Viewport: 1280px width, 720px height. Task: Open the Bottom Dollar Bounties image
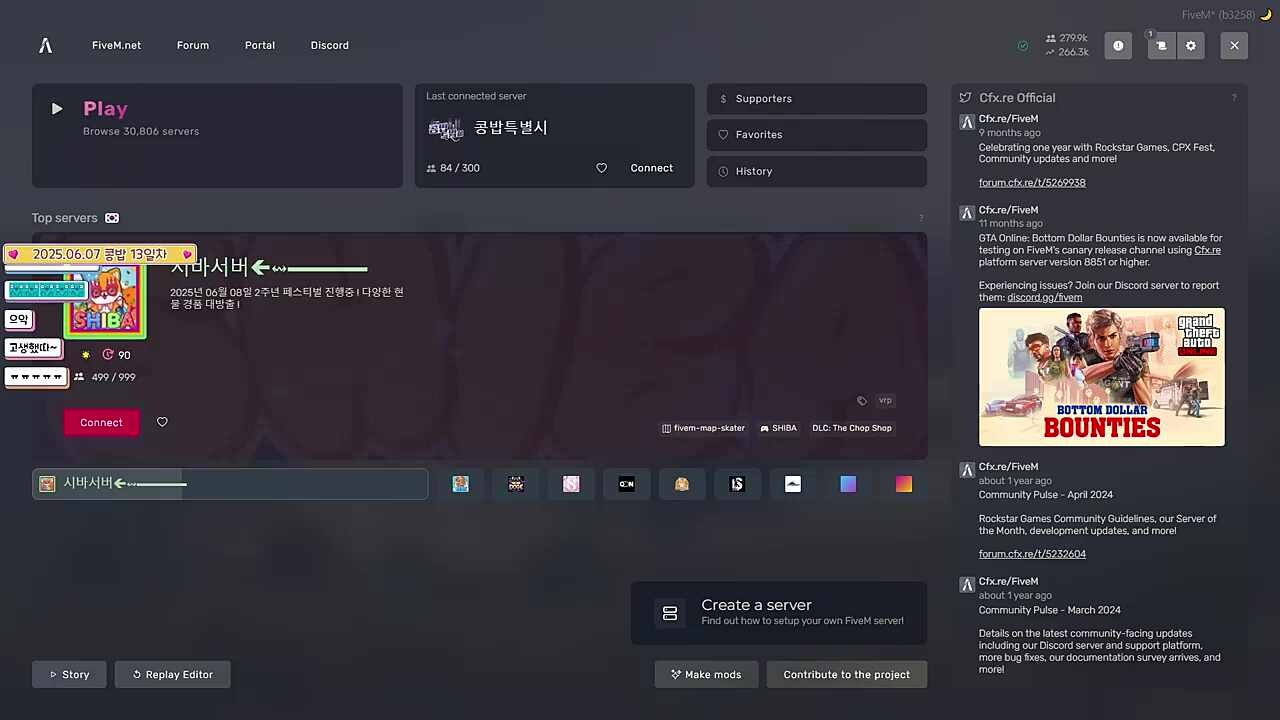[1102, 377]
